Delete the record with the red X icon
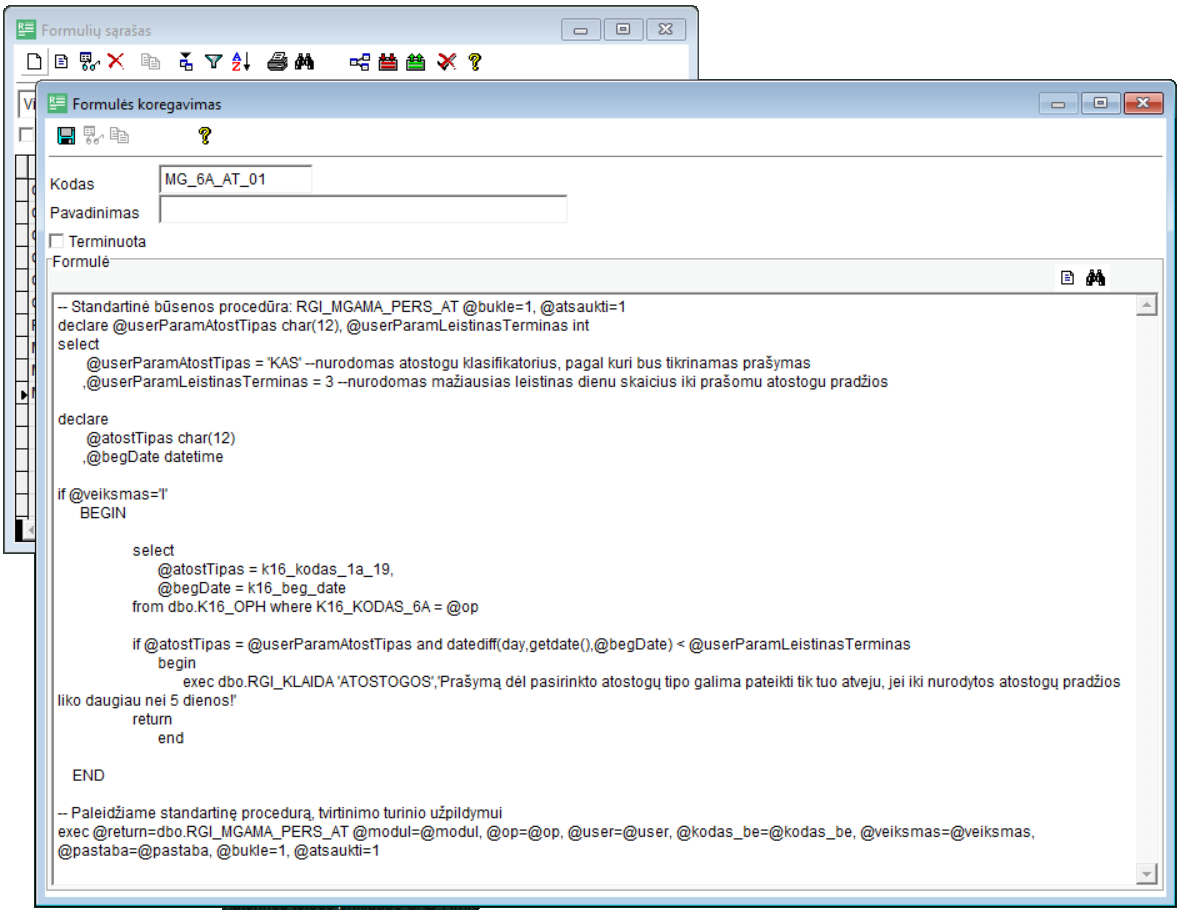This screenshot has width=1179, height=910. (x=116, y=62)
